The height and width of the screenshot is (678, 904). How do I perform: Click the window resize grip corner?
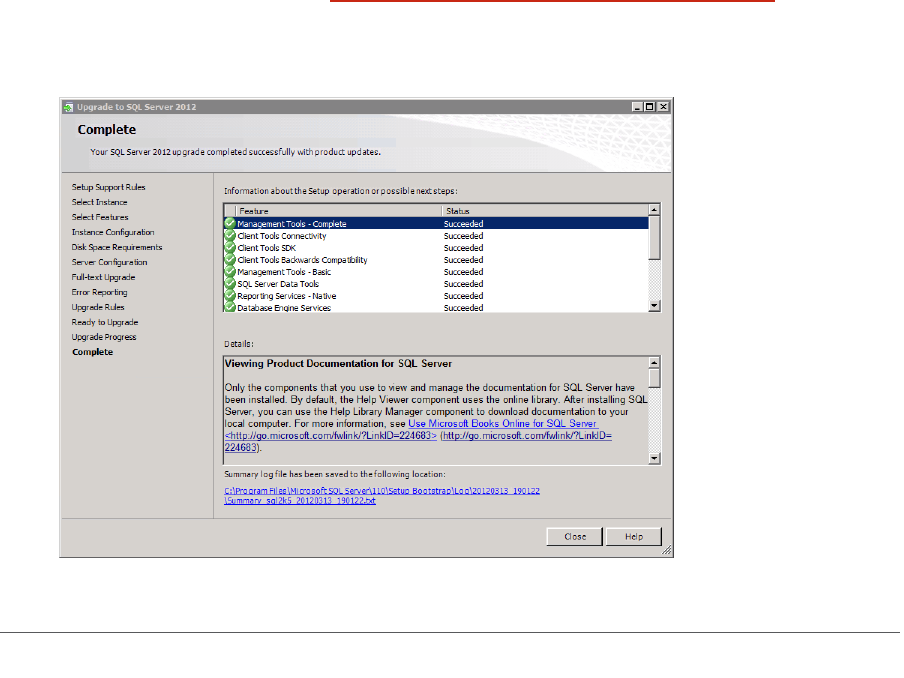pyautogui.click(x=666, y=551)
